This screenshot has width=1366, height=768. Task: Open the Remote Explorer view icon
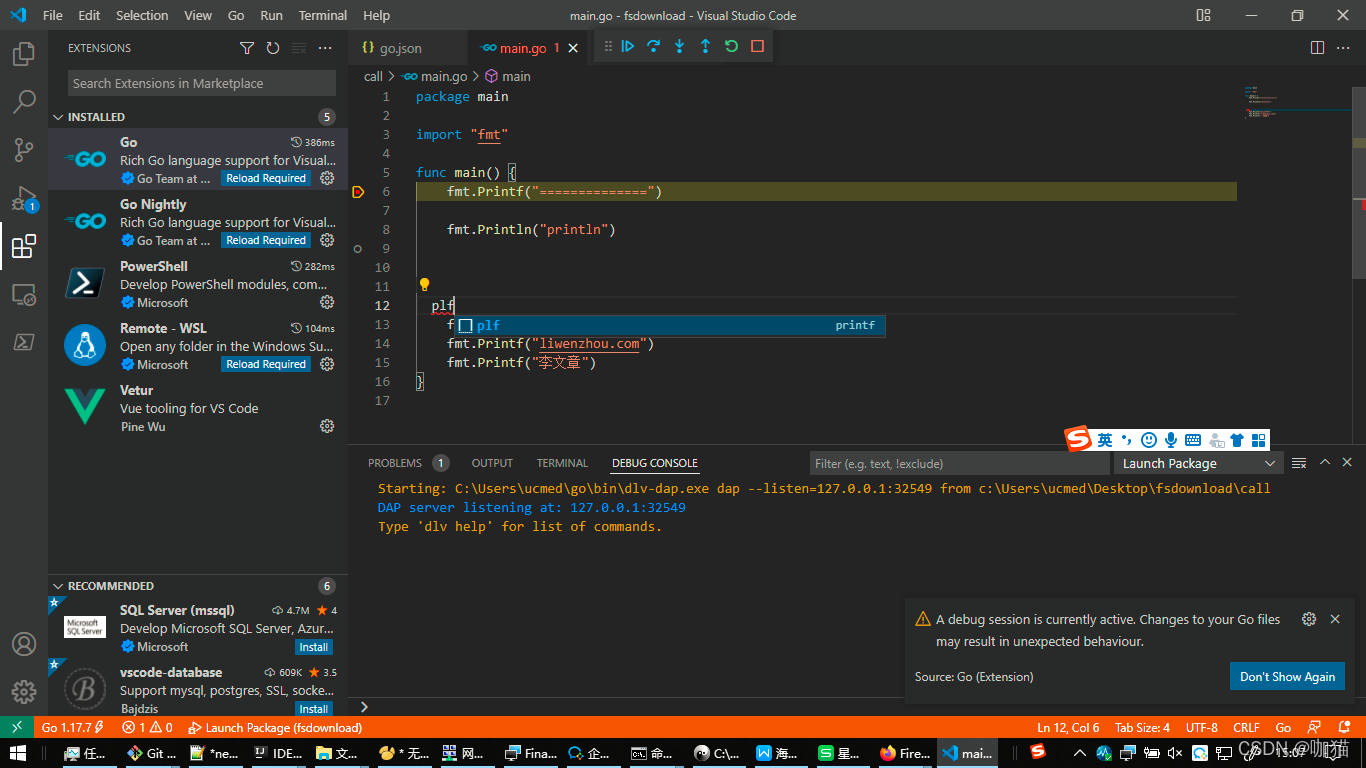tap(24, 294)
